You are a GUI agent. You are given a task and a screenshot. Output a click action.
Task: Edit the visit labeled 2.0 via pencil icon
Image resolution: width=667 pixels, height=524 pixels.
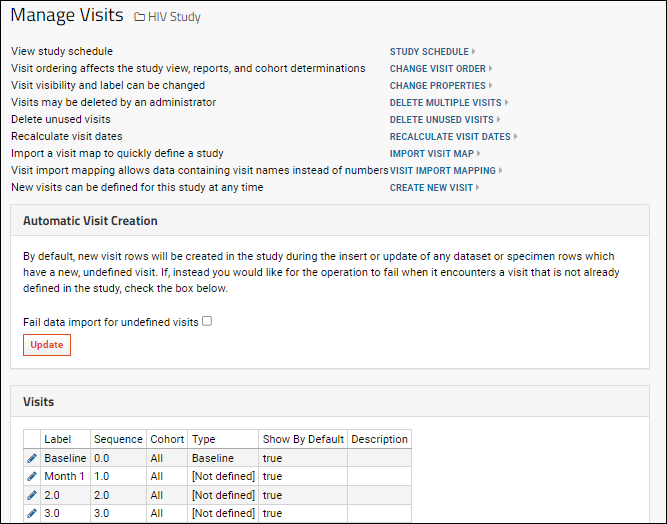click(x=32, y=495)
